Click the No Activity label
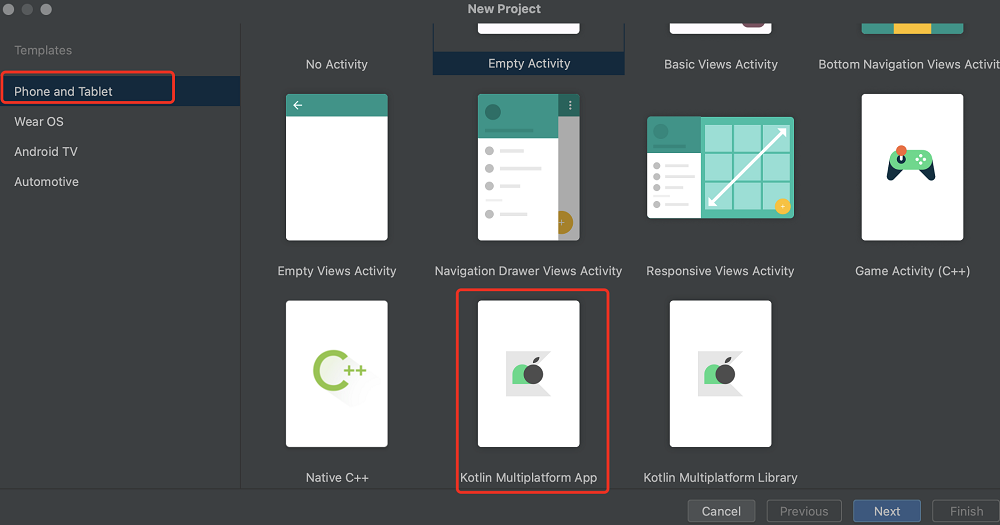 click(337, 64)
